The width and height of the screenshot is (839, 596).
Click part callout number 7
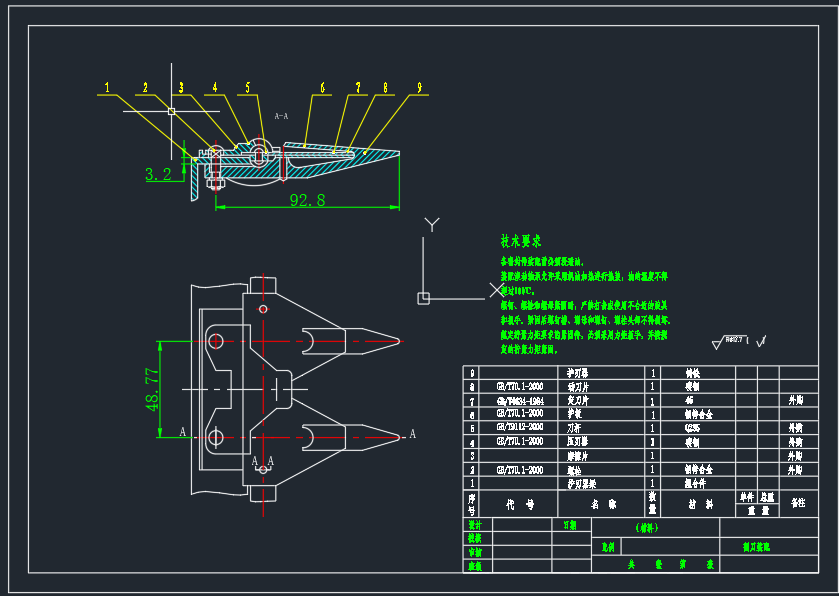coord(358,87)
